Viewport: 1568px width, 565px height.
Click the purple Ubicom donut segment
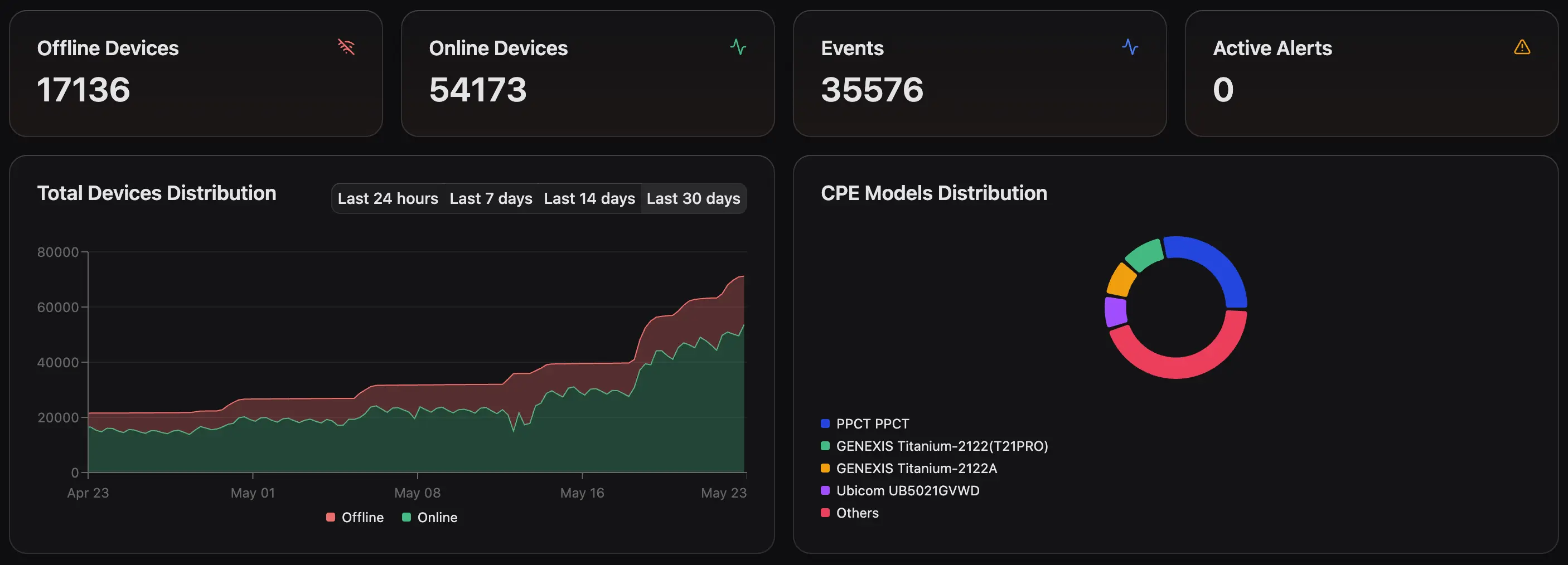(1115, 311)
